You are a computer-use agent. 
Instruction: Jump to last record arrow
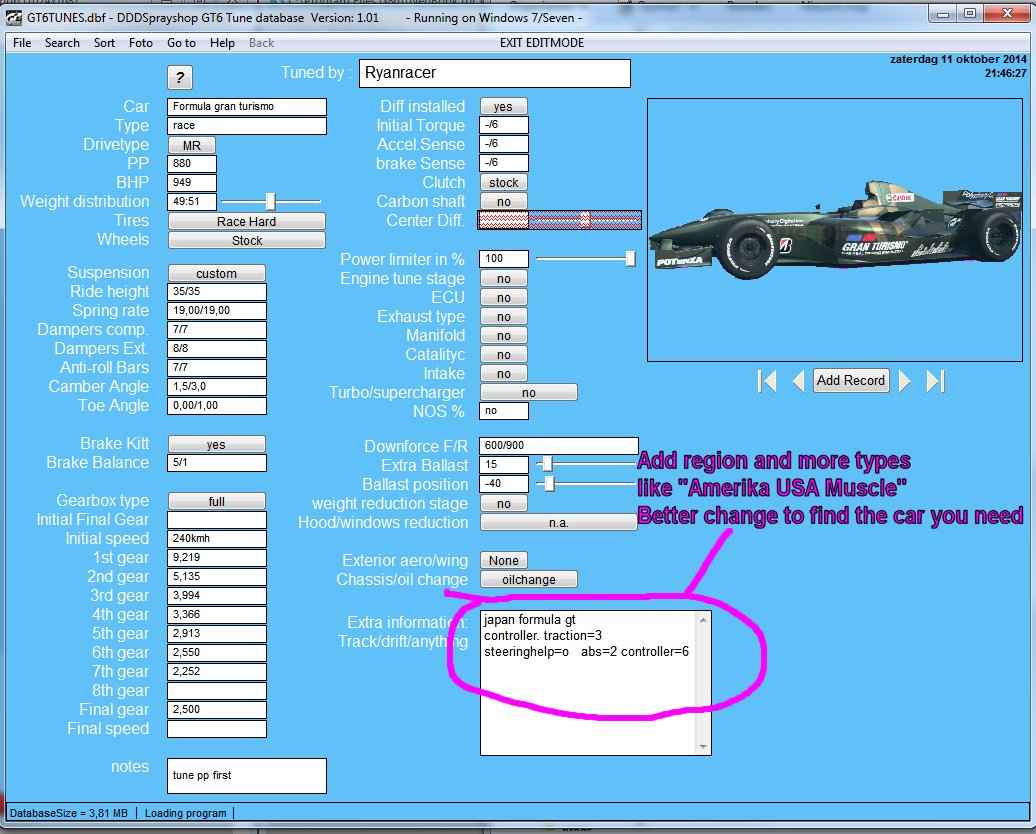936,381
